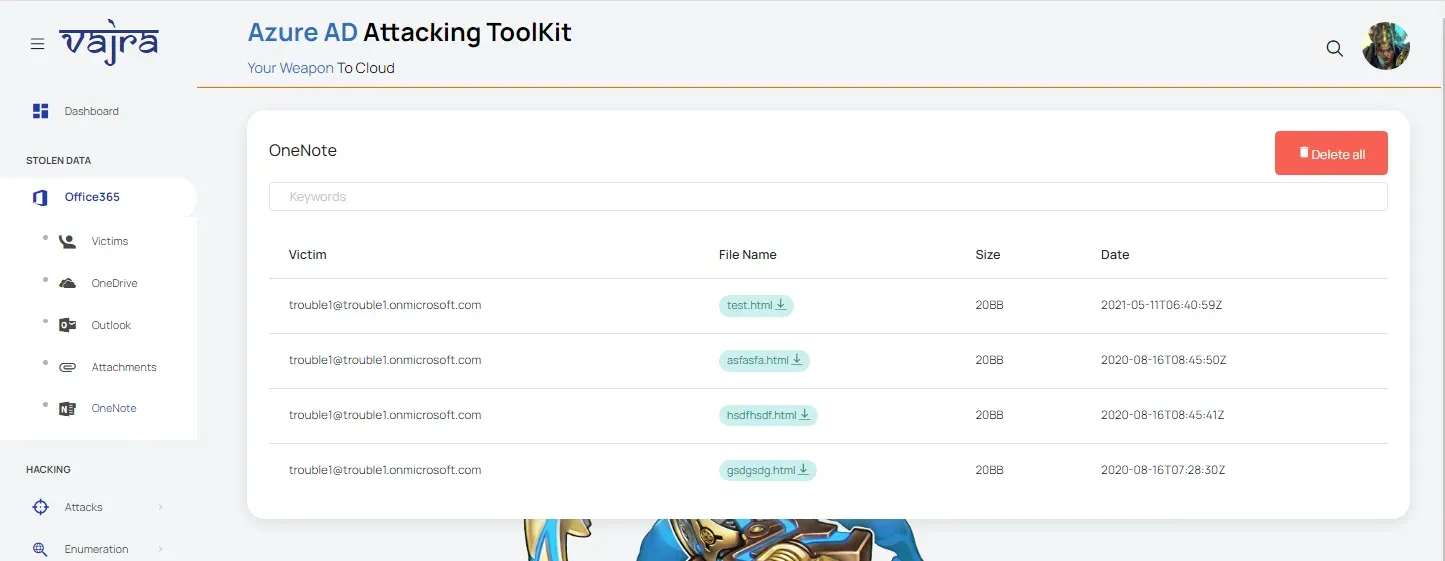Click the Attacks crosshair icon
Screen dimensions: 1445x561
41,507
